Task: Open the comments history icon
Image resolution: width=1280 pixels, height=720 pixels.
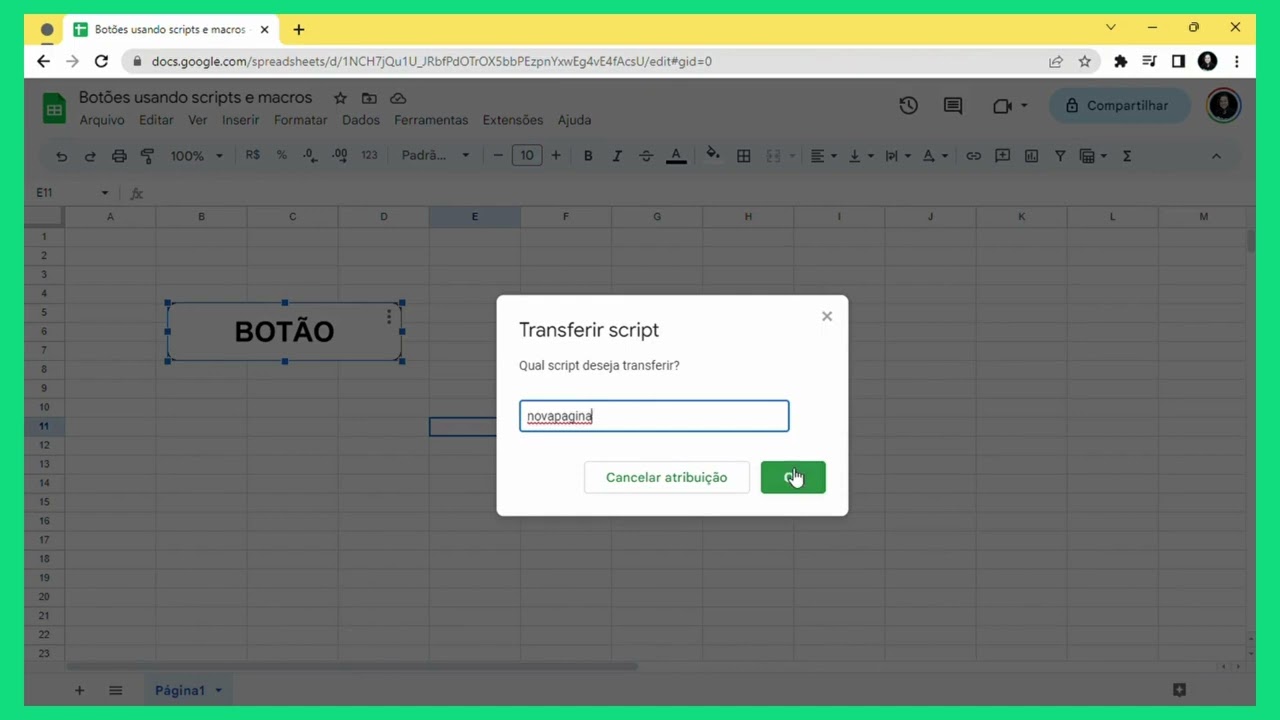Action: pos(953,105)
